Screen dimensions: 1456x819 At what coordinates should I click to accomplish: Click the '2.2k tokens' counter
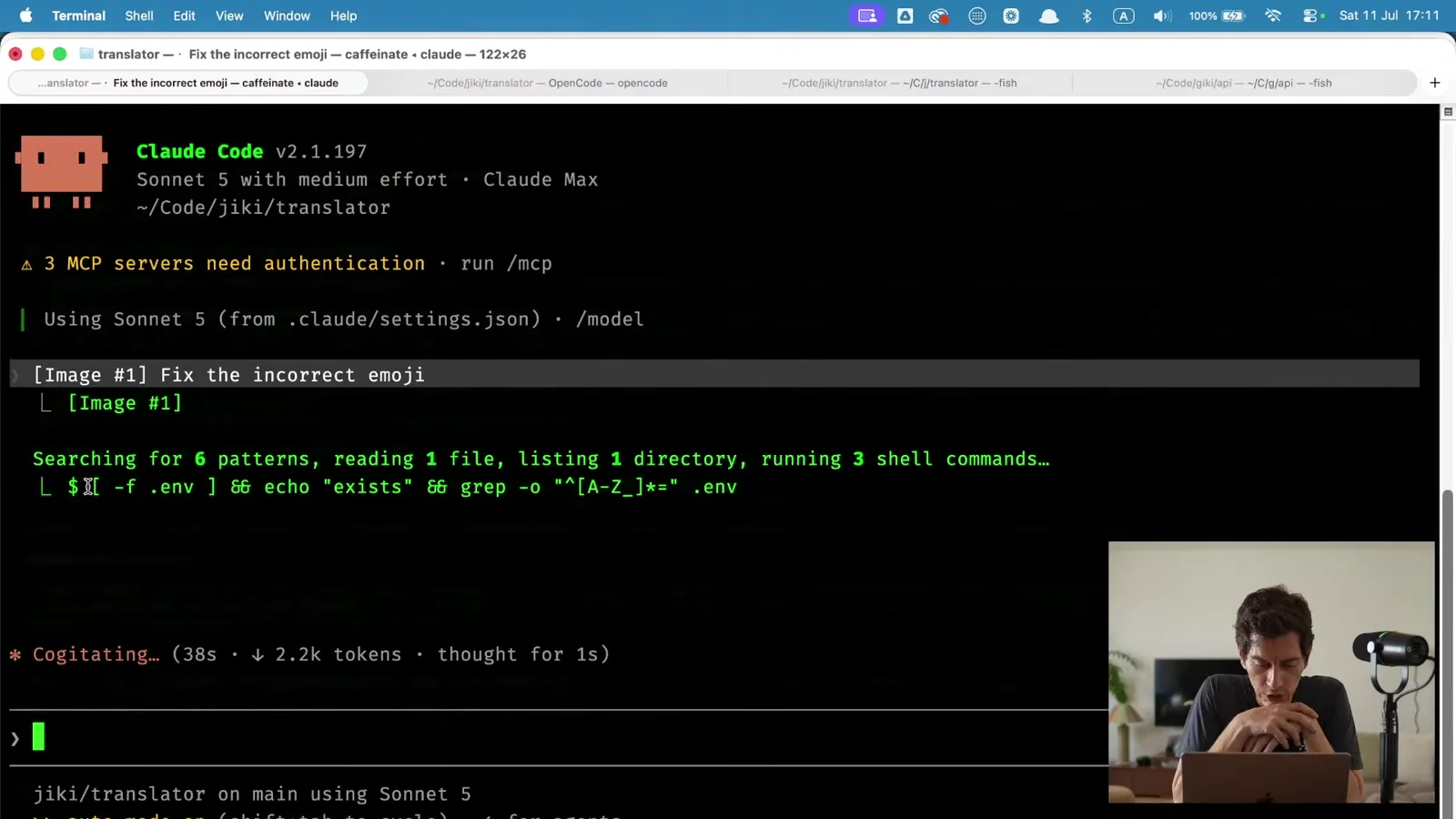click(x=338, y=654)
